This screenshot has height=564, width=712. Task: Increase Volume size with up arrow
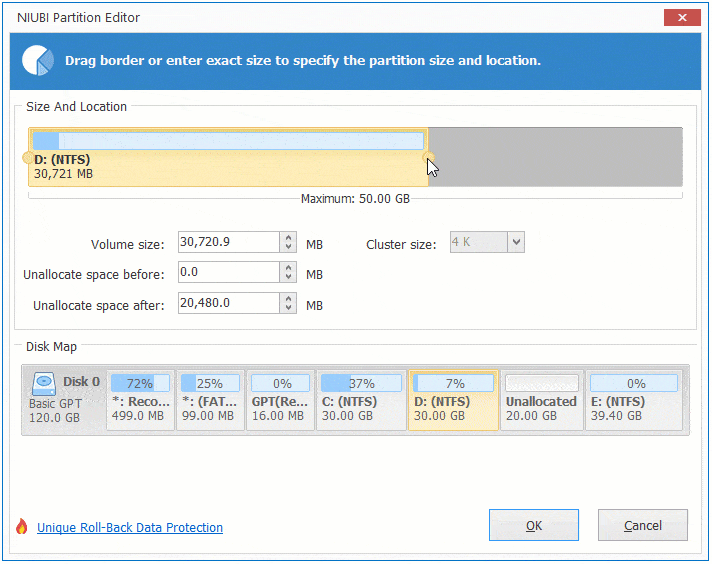coord(289,238)
